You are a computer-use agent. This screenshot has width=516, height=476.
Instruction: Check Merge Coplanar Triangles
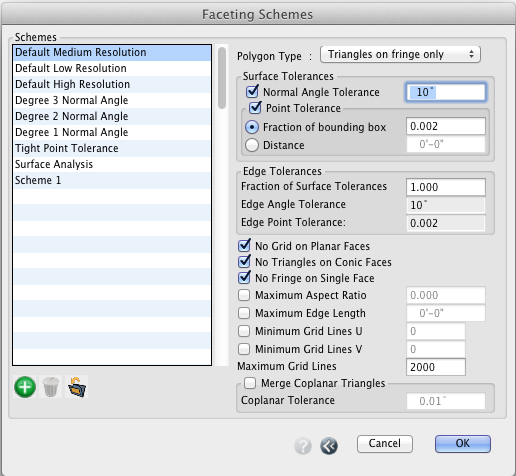click(x=250, y=383)
